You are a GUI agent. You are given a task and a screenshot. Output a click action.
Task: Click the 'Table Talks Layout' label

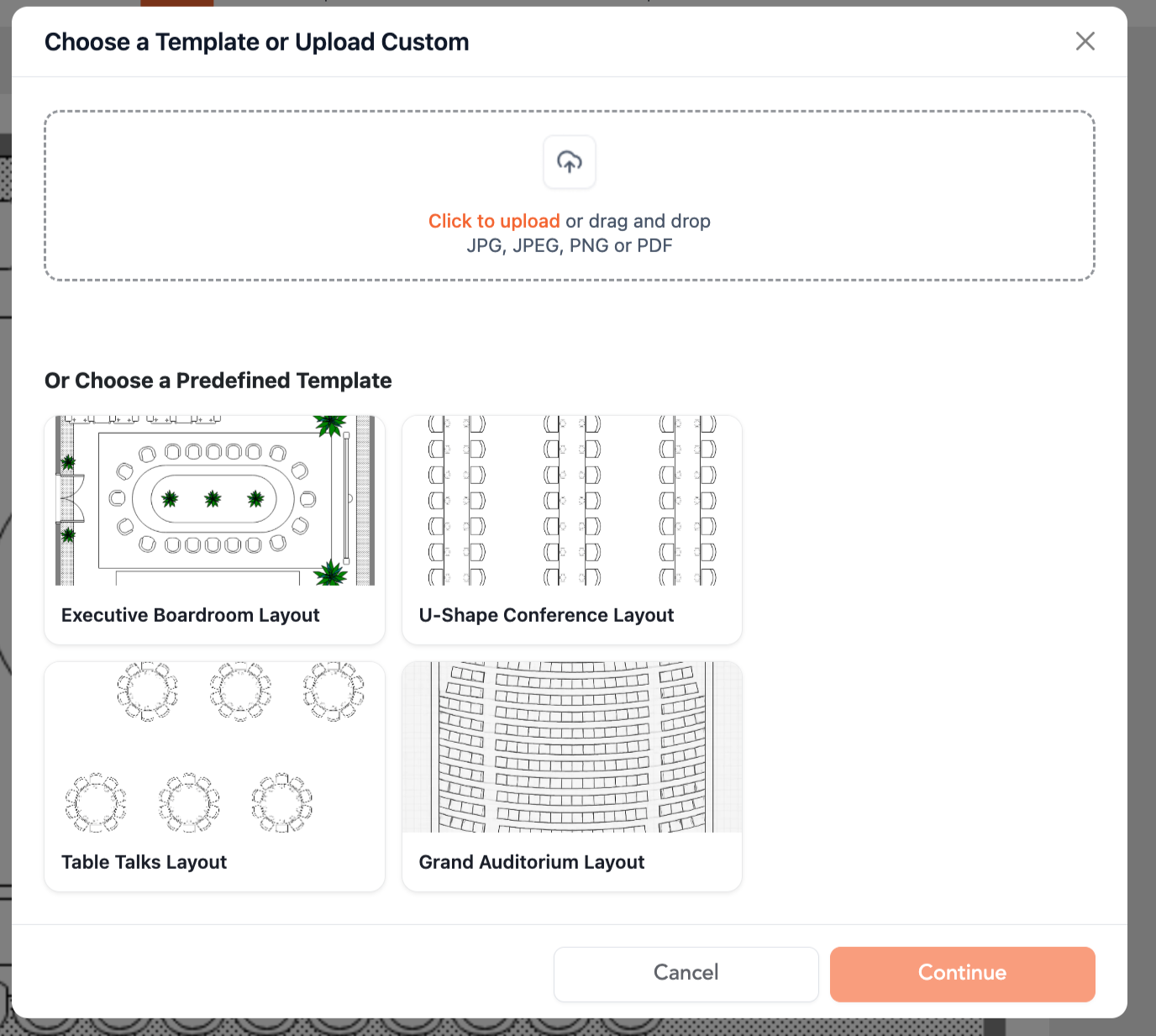[x=144, y=862]
